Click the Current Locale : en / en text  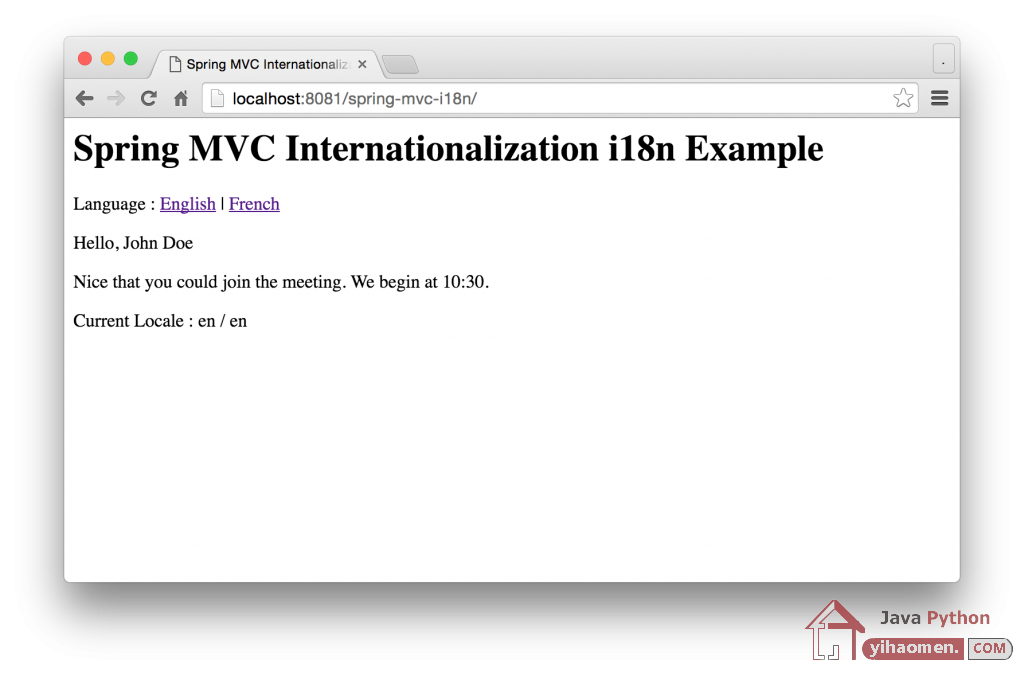(160, 321)
